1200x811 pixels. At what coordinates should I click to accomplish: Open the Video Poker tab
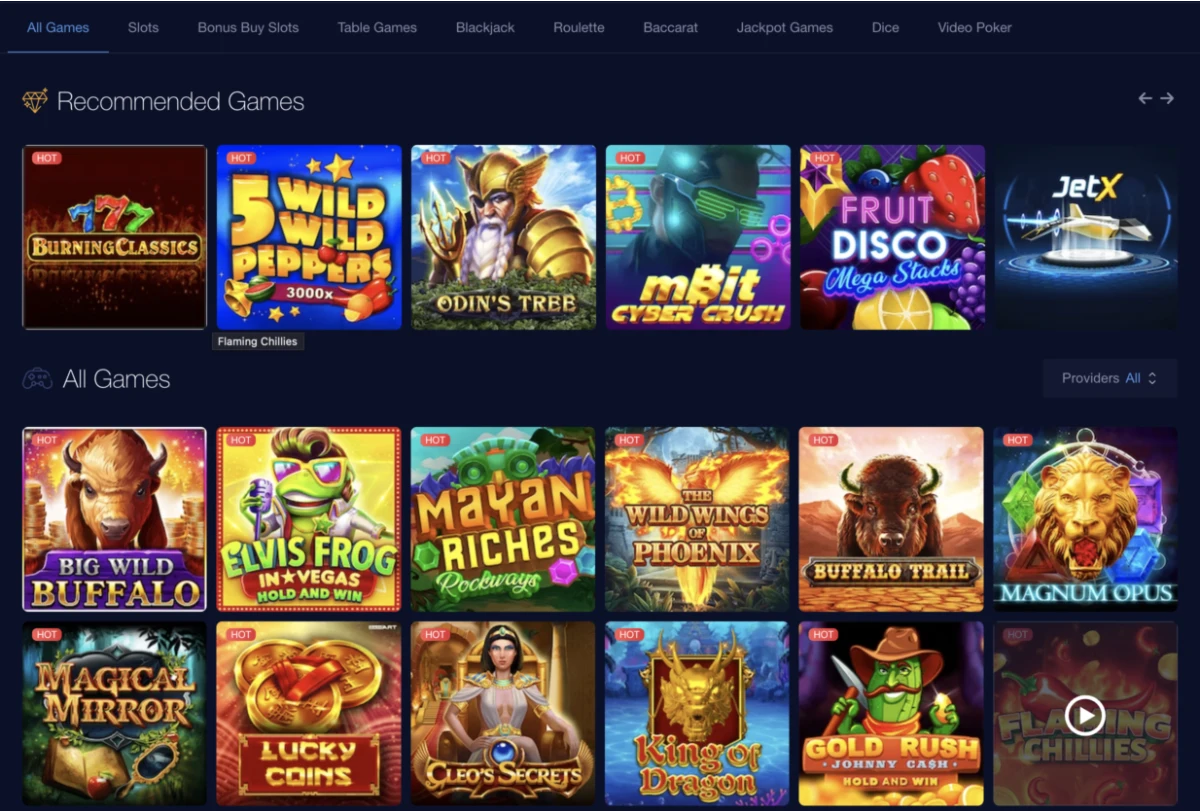click(x=975, y=27)
